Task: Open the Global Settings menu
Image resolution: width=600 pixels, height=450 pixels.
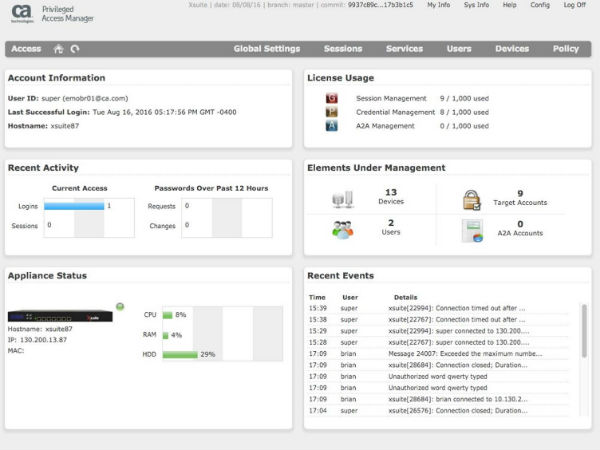Action: pos(266,48)
